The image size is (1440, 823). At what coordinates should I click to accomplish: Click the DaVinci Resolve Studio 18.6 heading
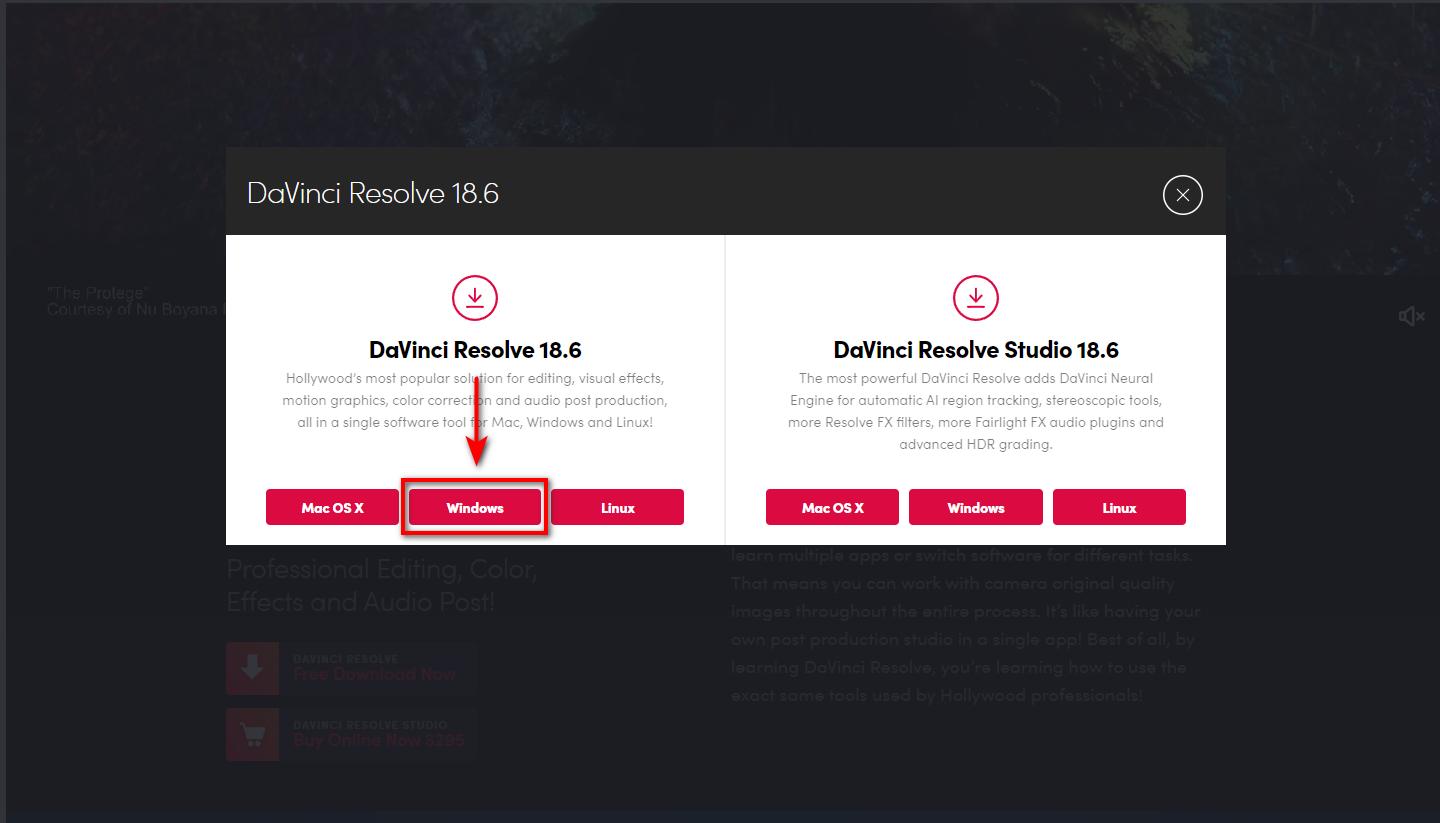tap(975, 350)
